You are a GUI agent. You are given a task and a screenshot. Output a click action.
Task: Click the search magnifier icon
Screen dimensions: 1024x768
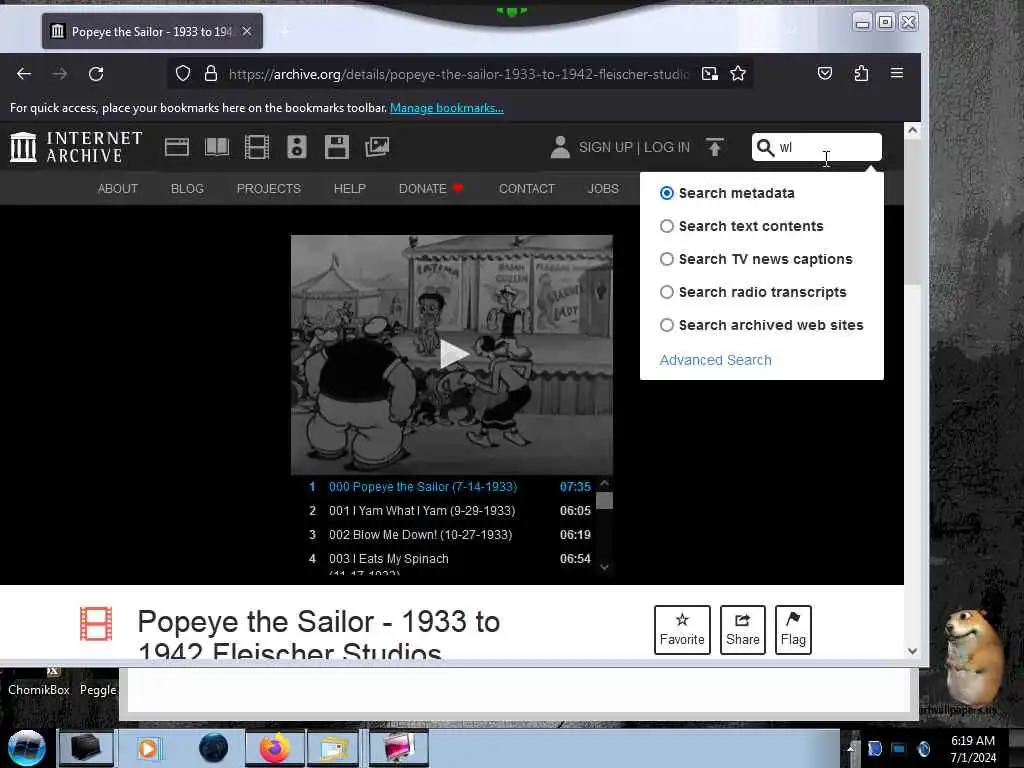[765, 148]
